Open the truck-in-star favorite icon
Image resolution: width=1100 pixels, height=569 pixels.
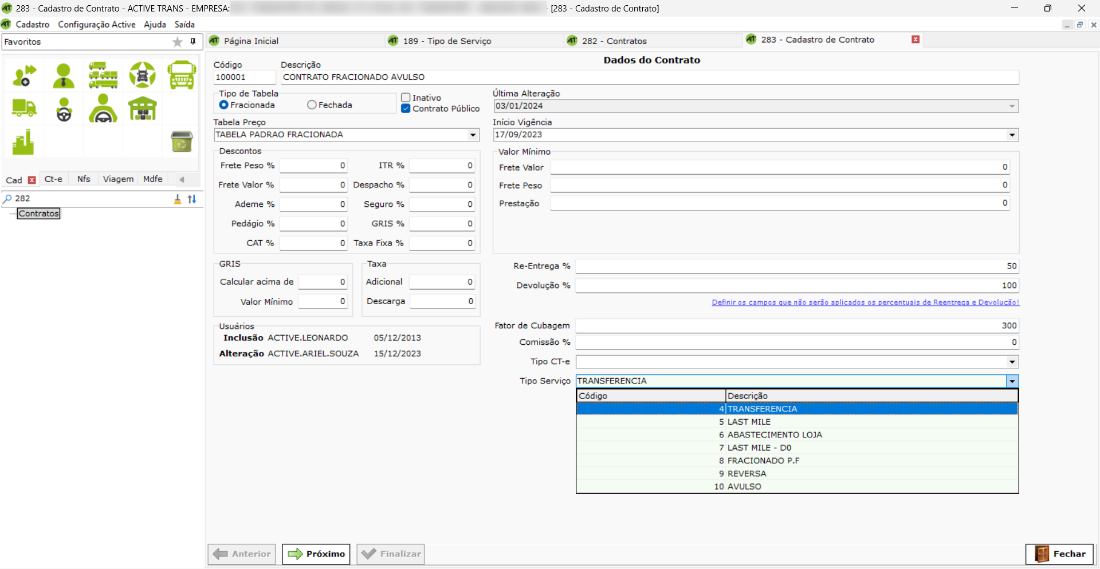(x=142, y=75)
